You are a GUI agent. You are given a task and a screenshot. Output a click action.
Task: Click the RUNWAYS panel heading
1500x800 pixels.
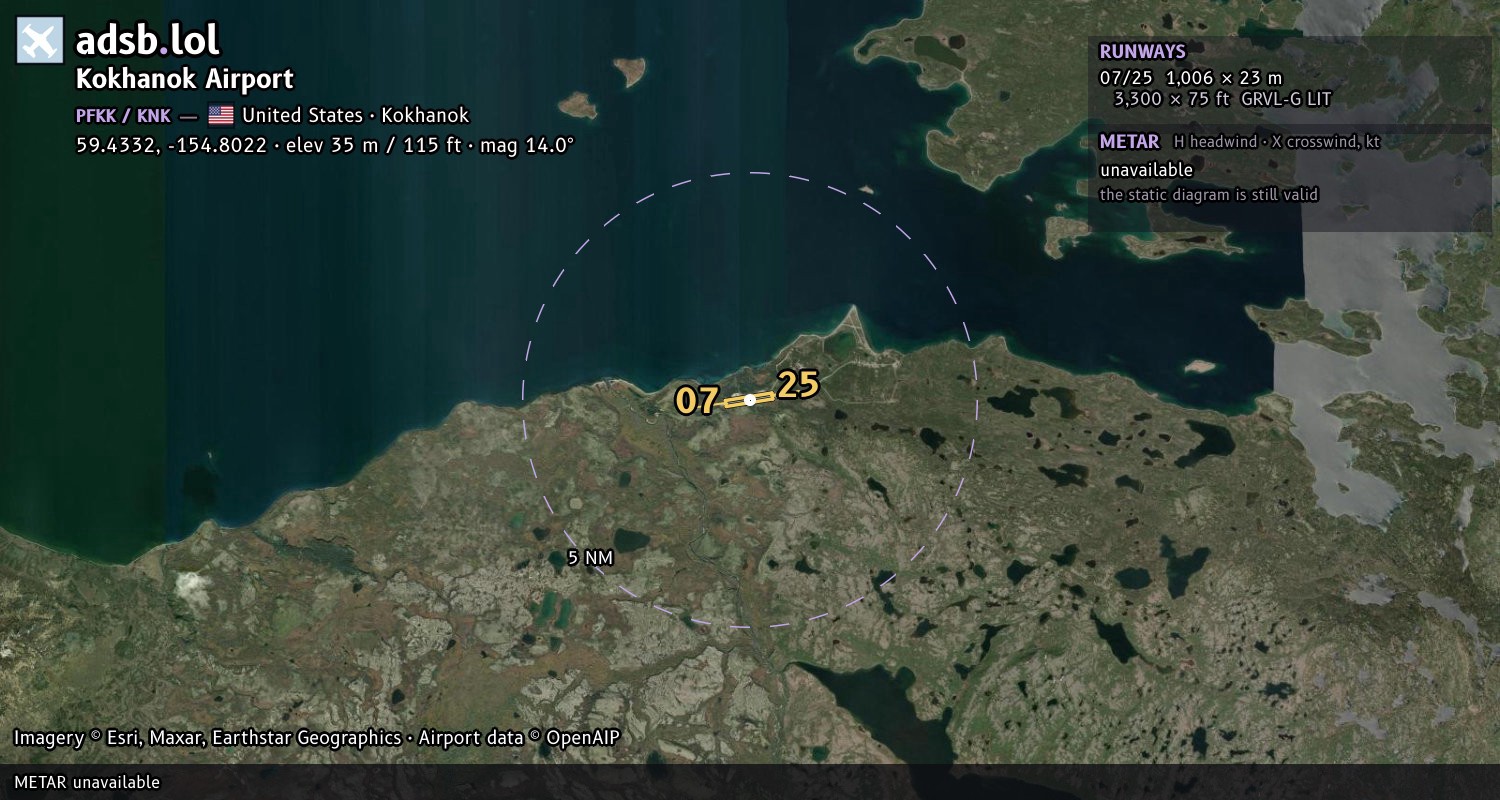pyautogui.click(x=1142, y=52)
